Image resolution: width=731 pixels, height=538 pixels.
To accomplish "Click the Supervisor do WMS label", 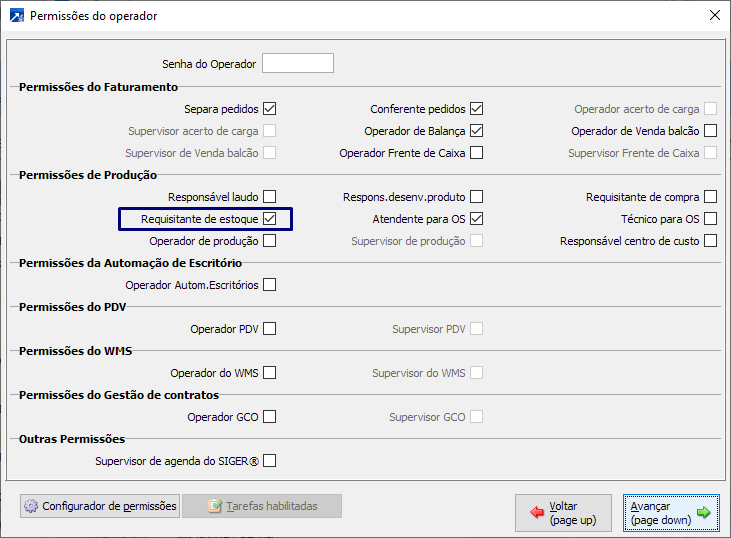I will pyautogui.click(x=419, y=373).
